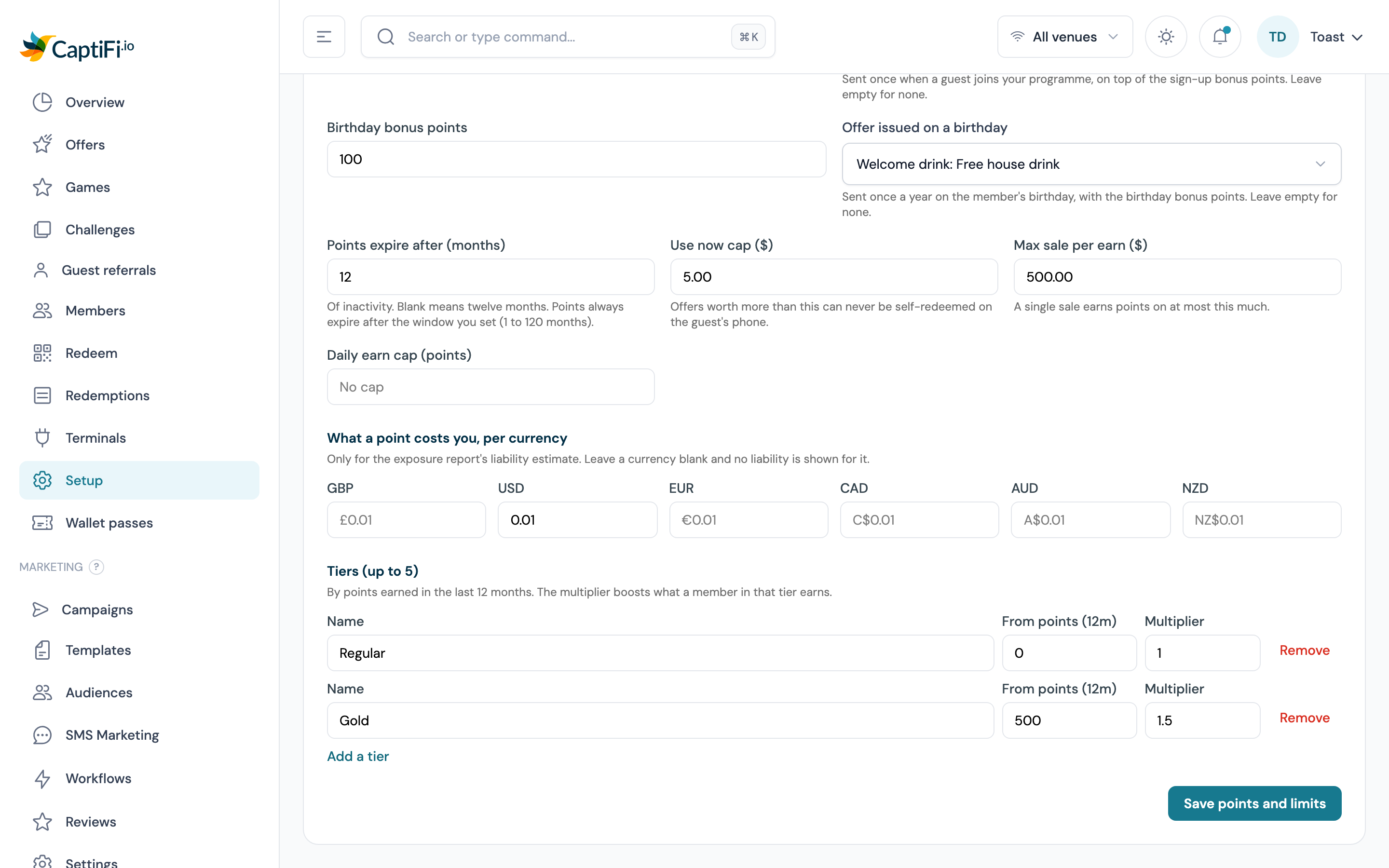Click the Members people icon
This screenshot has width=1389, height=868.
coord(42,311)
